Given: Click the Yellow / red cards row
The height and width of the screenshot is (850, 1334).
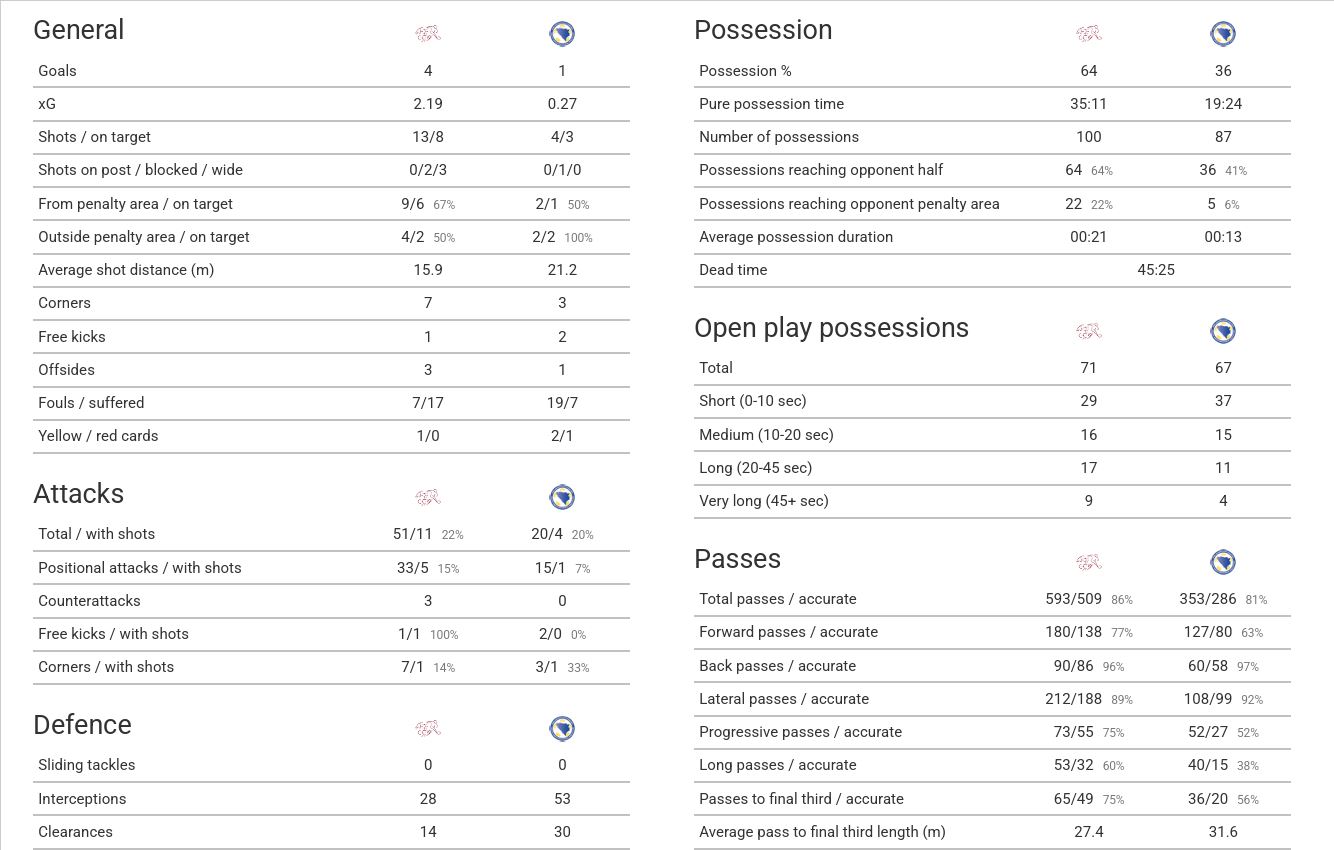Looking at the screenshot, I should (331, 436).
